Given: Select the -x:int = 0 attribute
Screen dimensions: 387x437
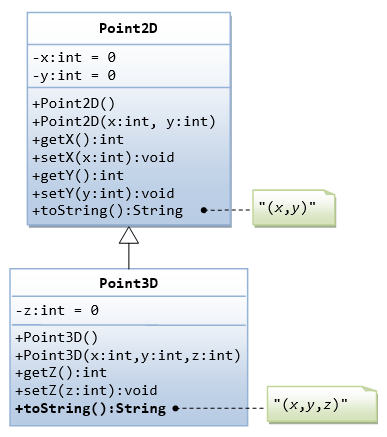Looking at the screenshot, I should (x=74, y=58).
